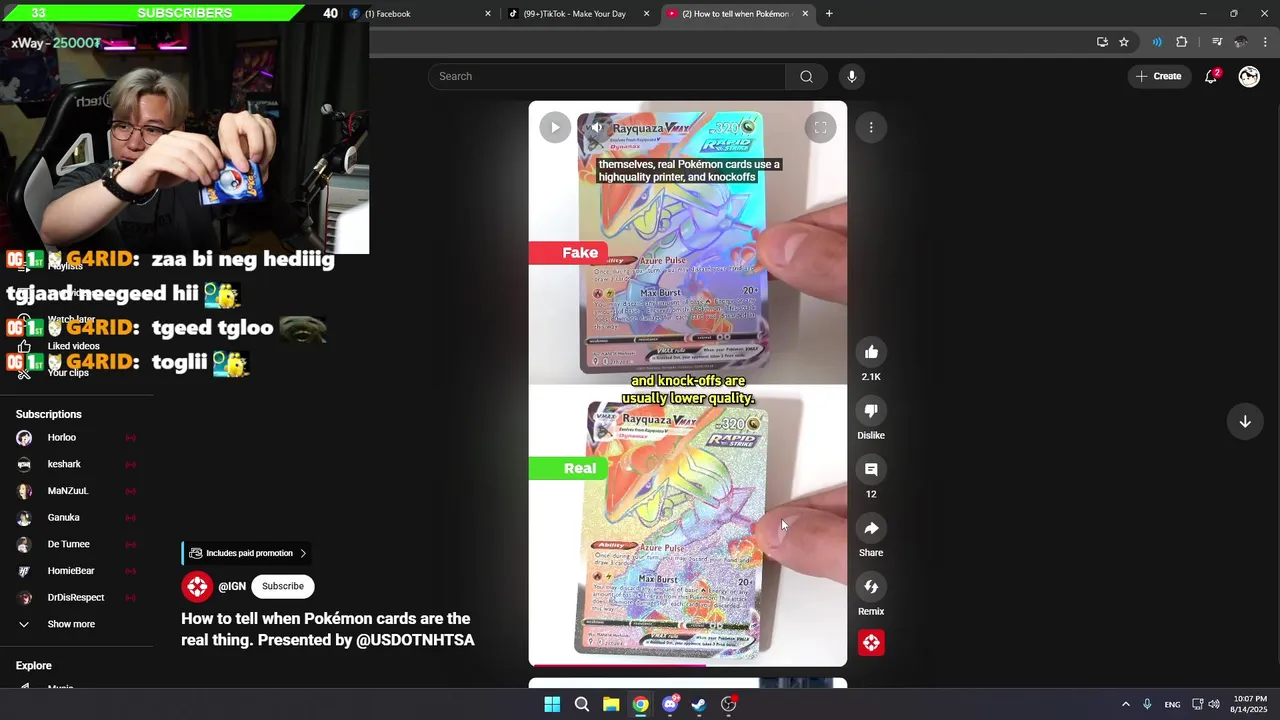The image size is (1280, 720).
Task: Close the TikTok browser tab
Action: click(x=647, y=14)
